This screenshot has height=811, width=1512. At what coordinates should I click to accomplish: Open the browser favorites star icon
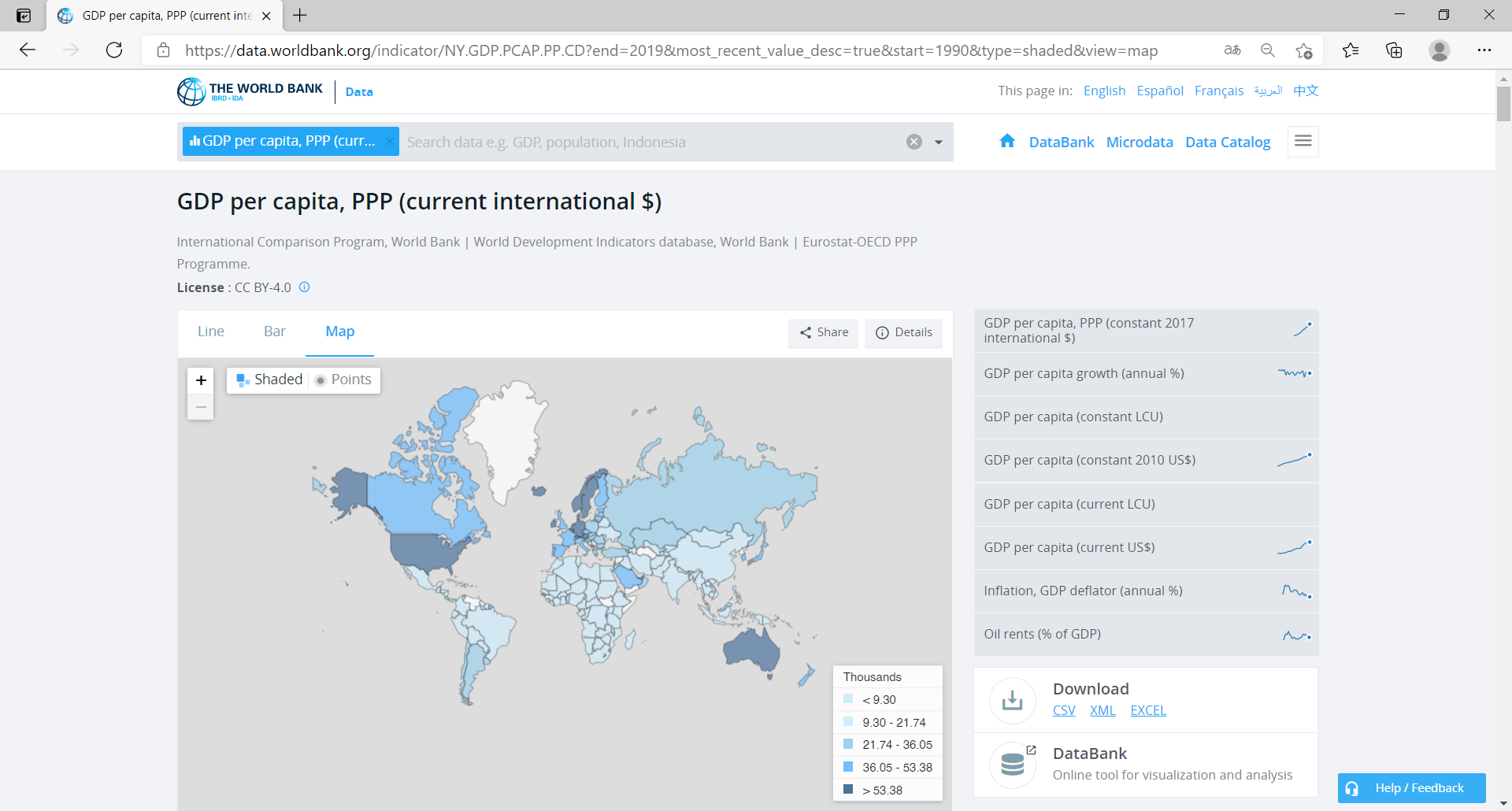[1350, 50]
